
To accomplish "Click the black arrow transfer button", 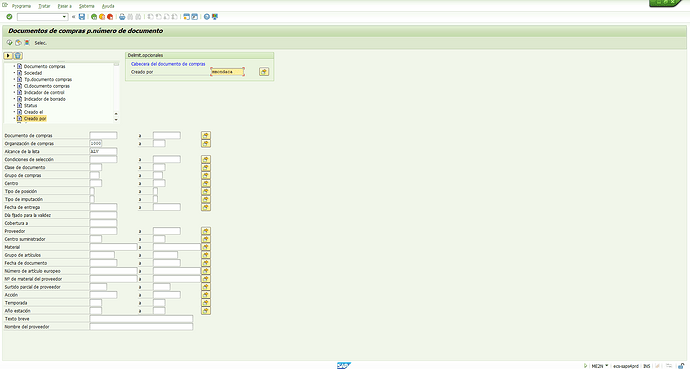I will [8, 55].
